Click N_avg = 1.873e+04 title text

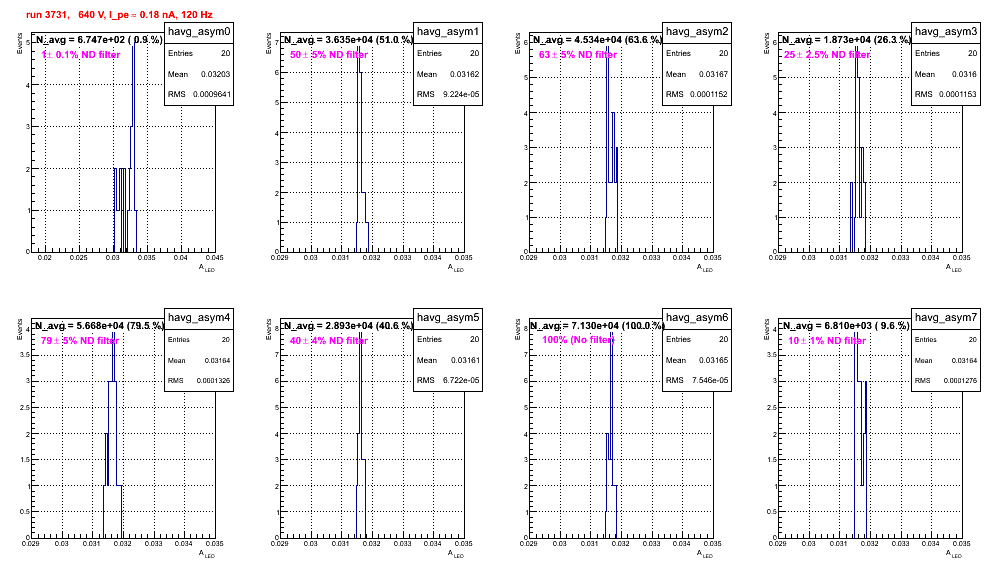pyautogui.click(x=846, y=39)
